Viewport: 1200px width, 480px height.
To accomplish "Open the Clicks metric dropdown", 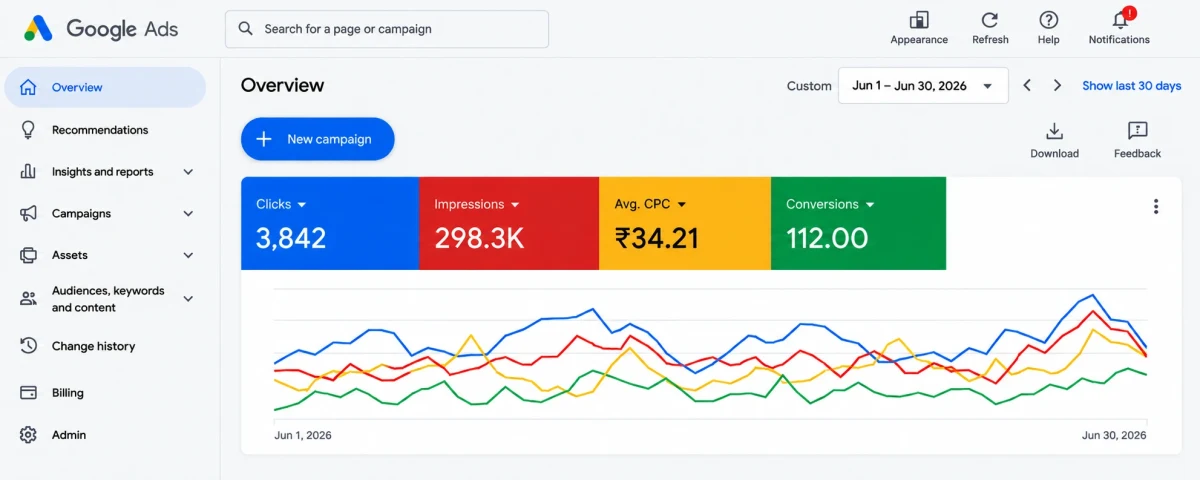I will 302,205.
